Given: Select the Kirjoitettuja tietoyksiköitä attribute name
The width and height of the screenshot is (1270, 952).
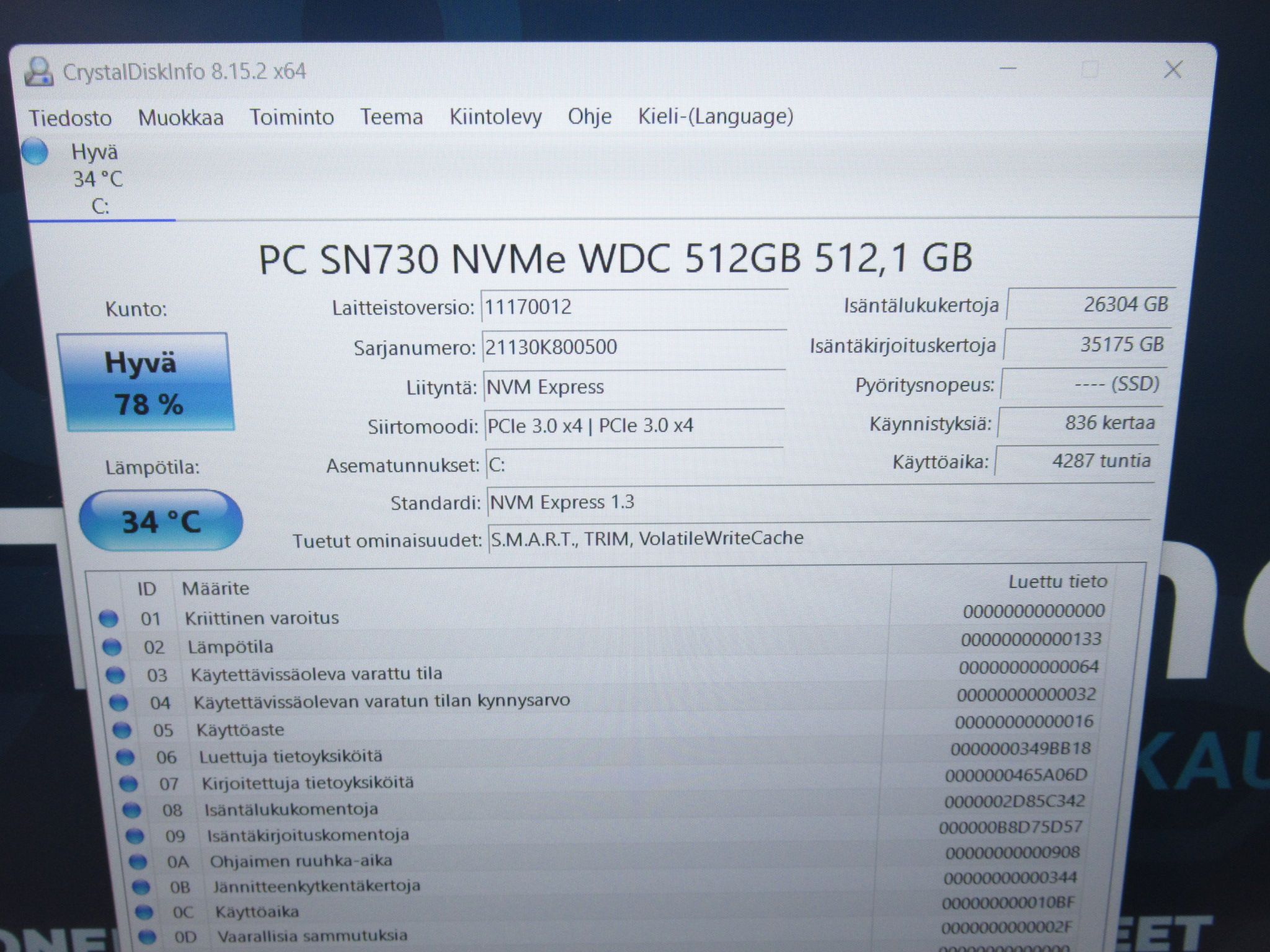Looking at the screenshot, I should (x=307, y=783).
